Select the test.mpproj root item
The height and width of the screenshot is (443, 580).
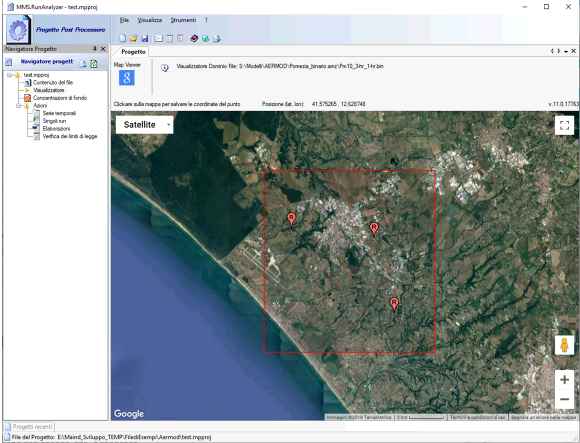point(36,75)
